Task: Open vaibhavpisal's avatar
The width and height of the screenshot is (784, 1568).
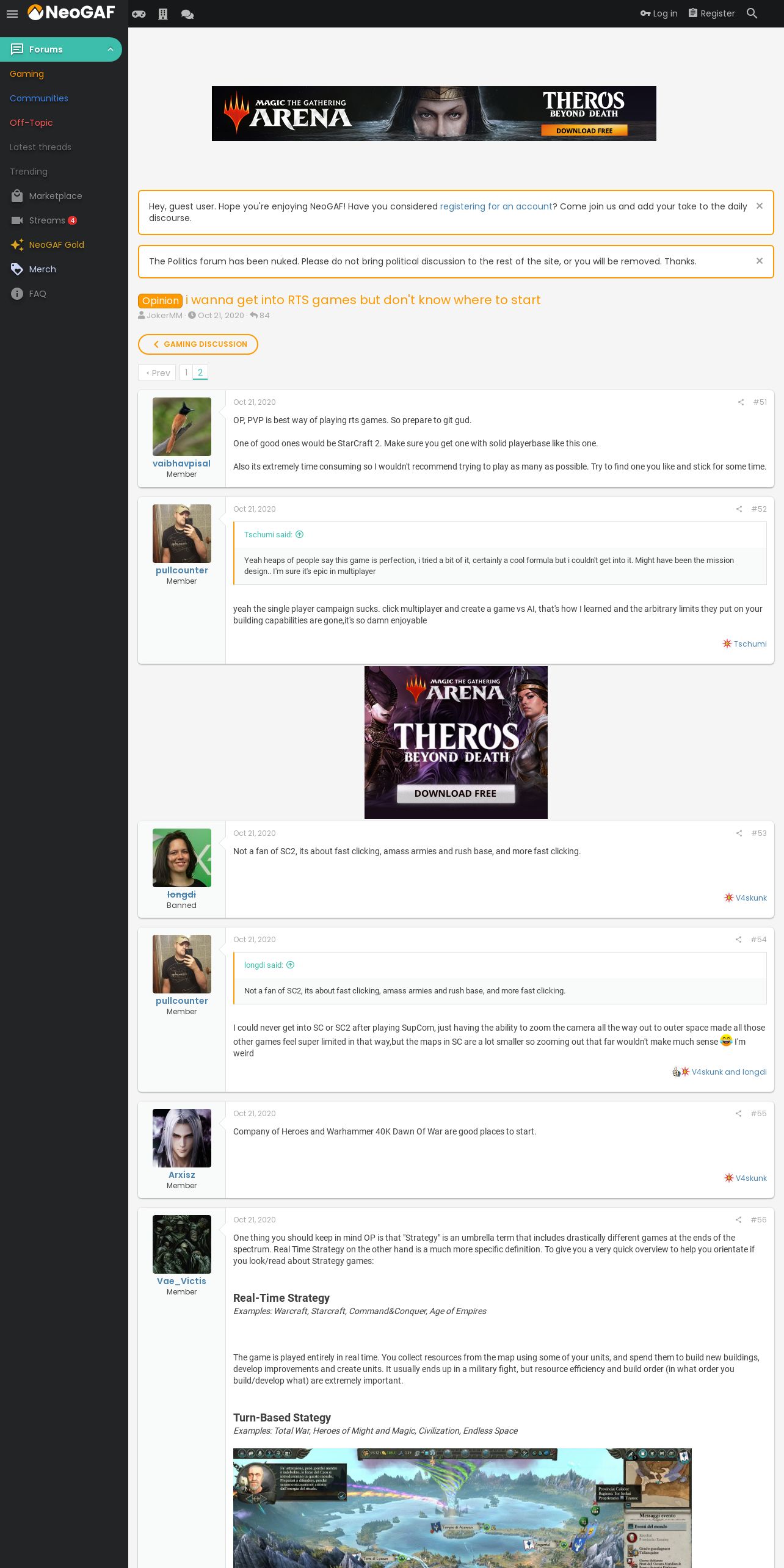Action: point(182,427)
